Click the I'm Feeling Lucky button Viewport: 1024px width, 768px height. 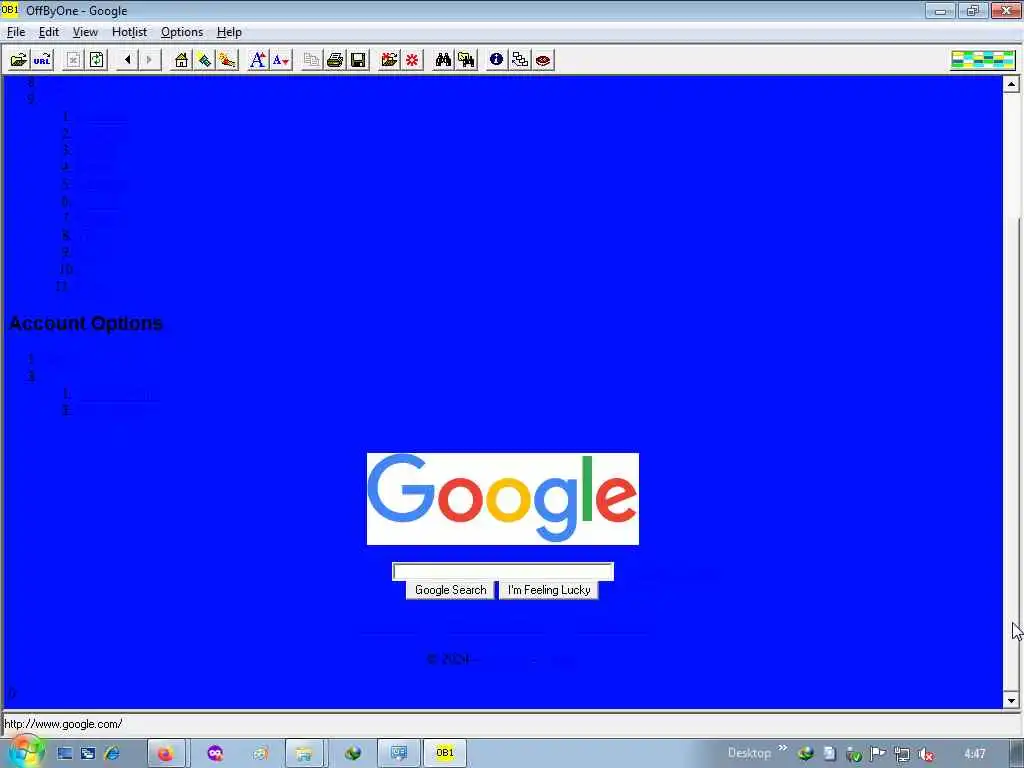tap(549, 590)
